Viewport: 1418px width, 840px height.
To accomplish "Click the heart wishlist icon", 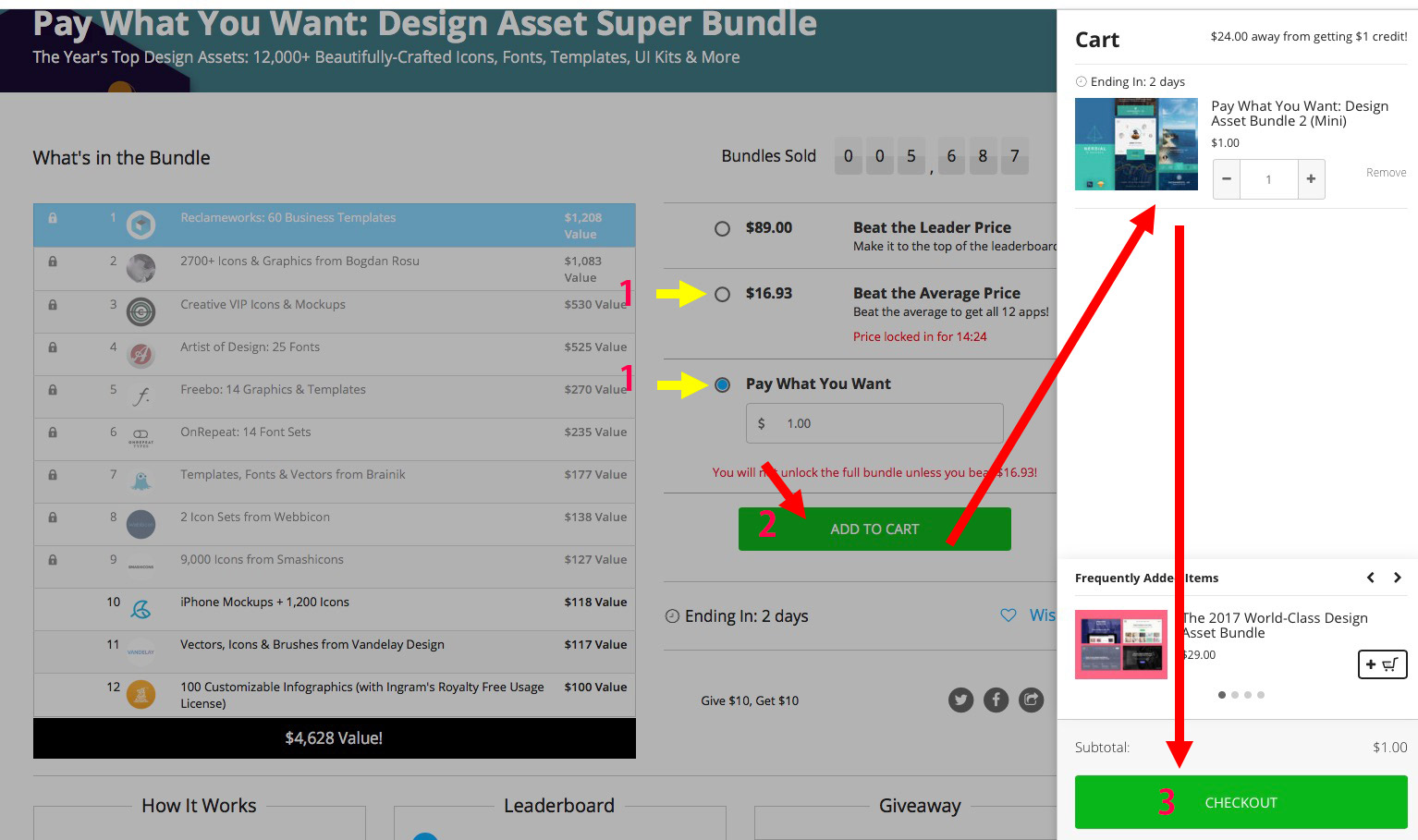I will (x=1008, y=615).
